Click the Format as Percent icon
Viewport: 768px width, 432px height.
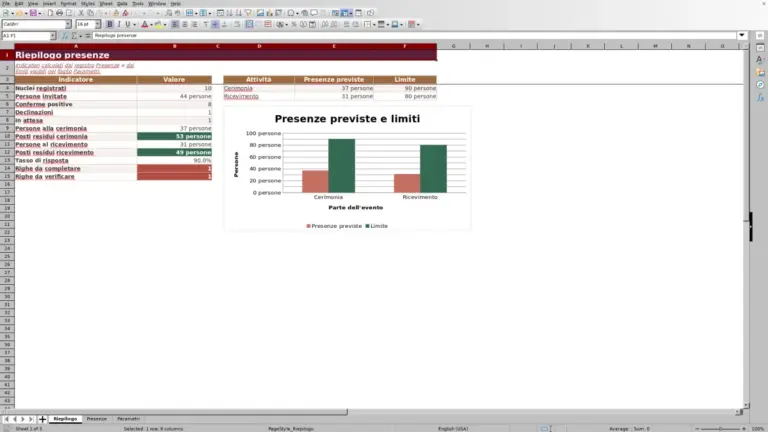(294, 24)
